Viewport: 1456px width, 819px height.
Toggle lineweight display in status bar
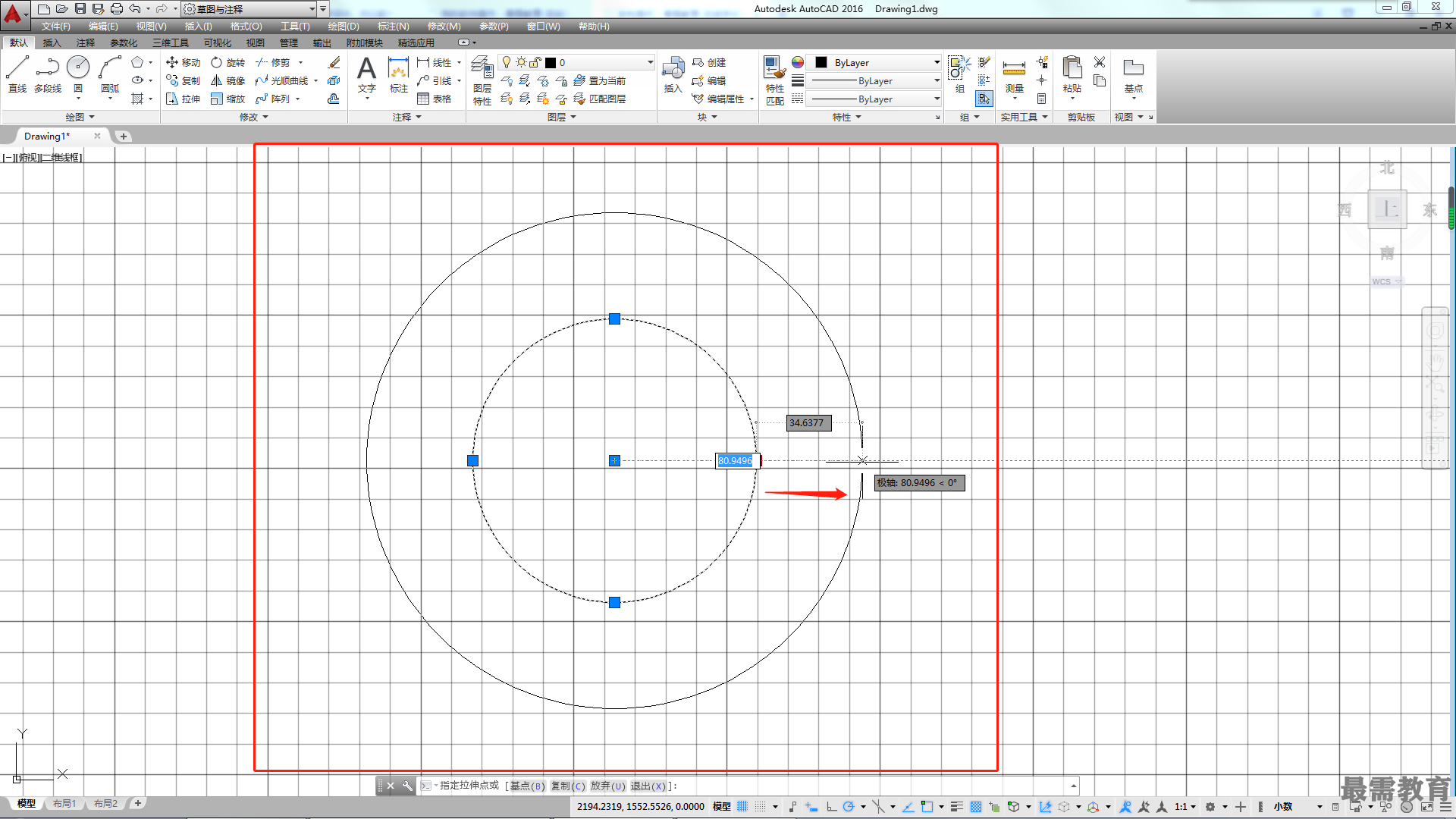(x=956, y=806)
